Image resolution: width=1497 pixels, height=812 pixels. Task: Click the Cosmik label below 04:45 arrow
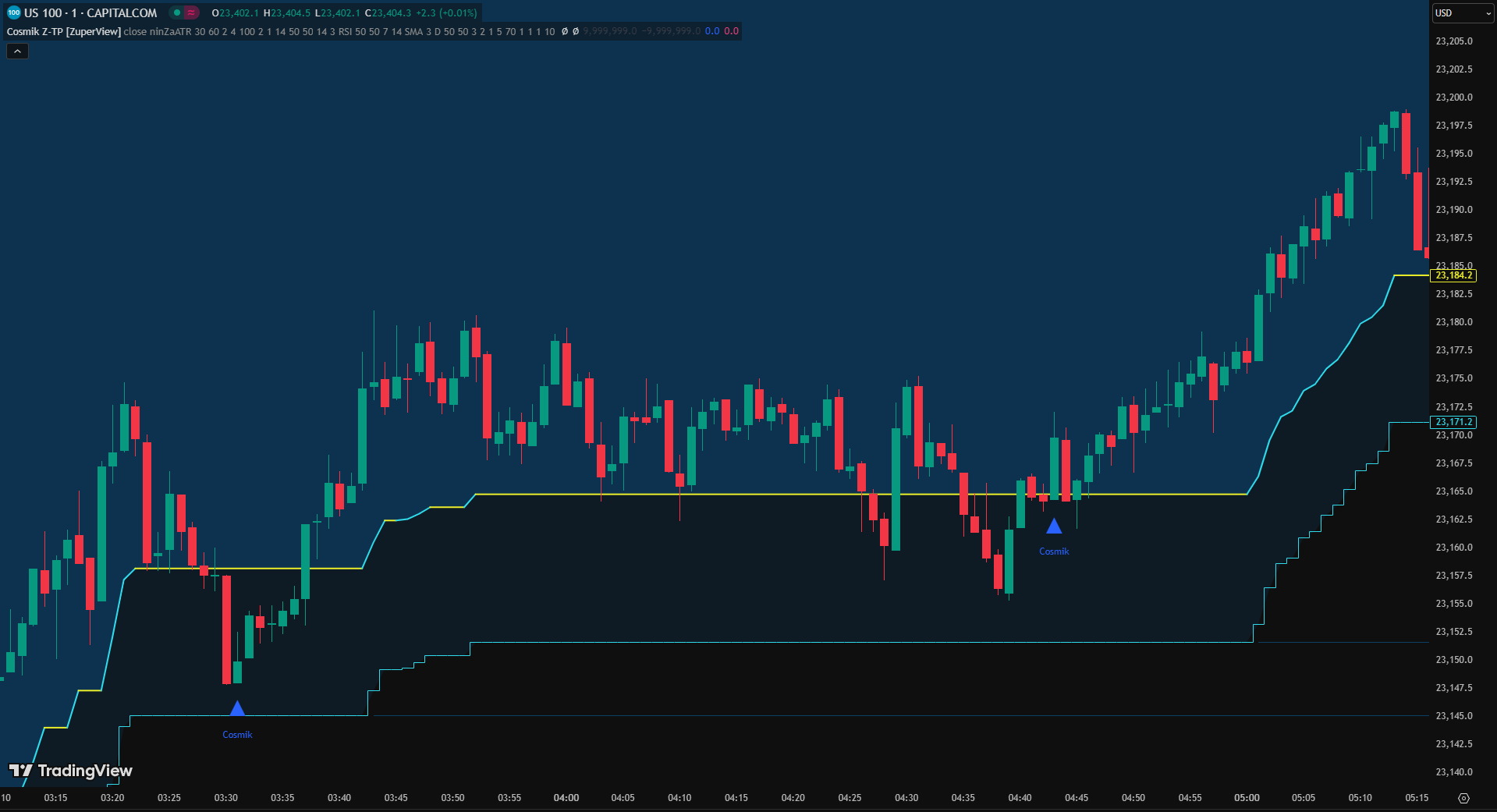tap(1054, 551)
